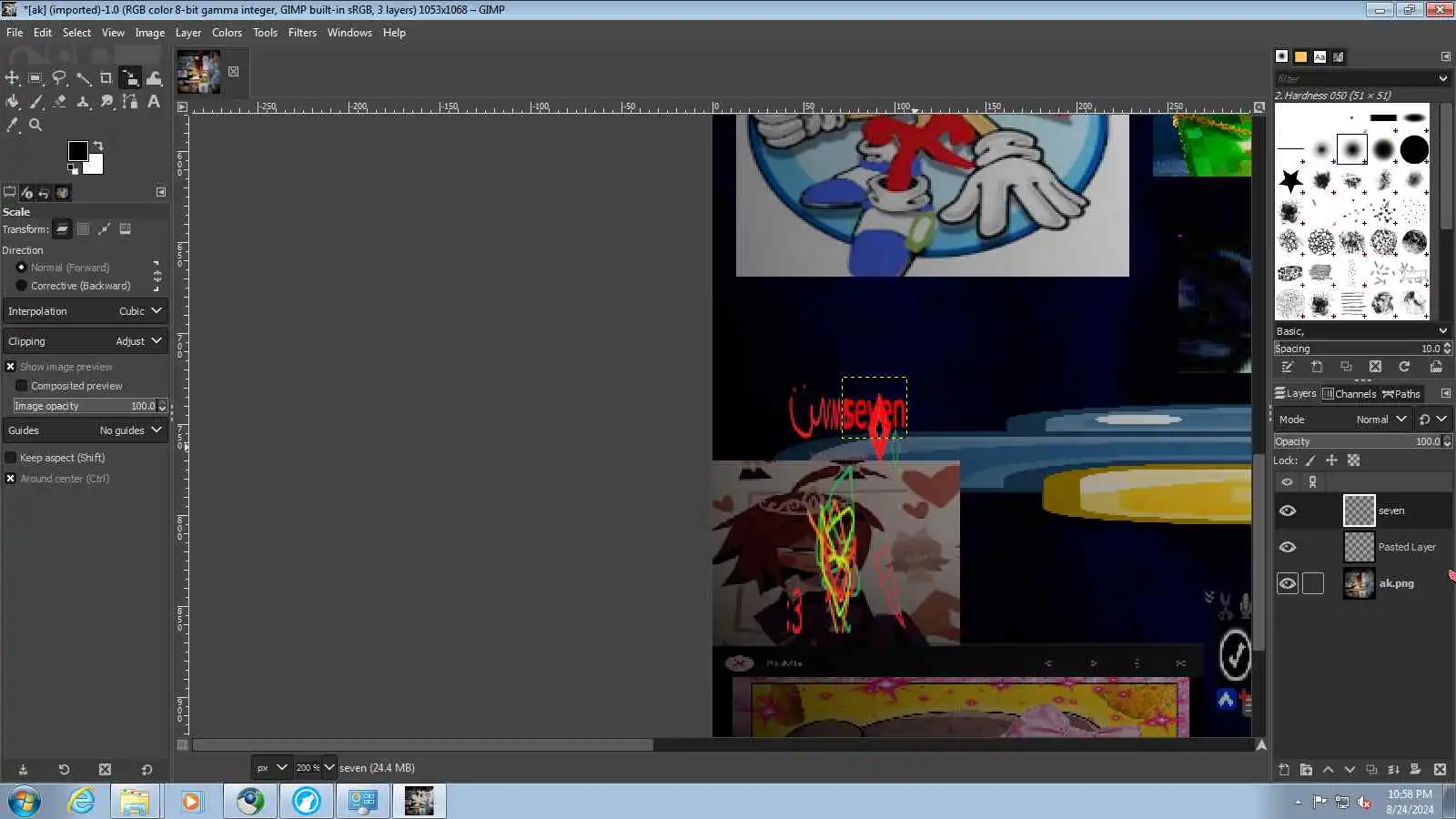Open the Windows Start menu
Viewport: 1456px width, 819px height.
[x=25, y=802]
